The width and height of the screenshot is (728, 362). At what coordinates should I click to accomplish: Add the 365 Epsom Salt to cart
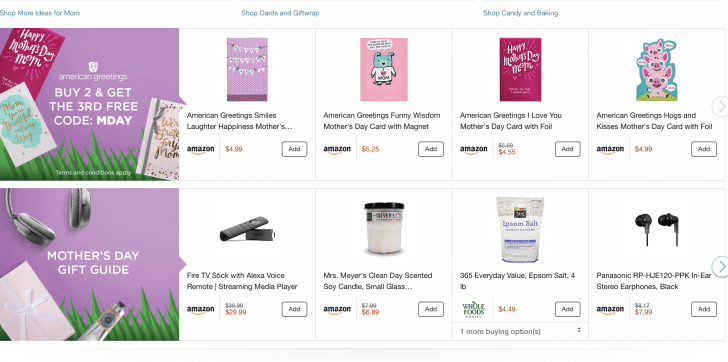coord(567,309)
